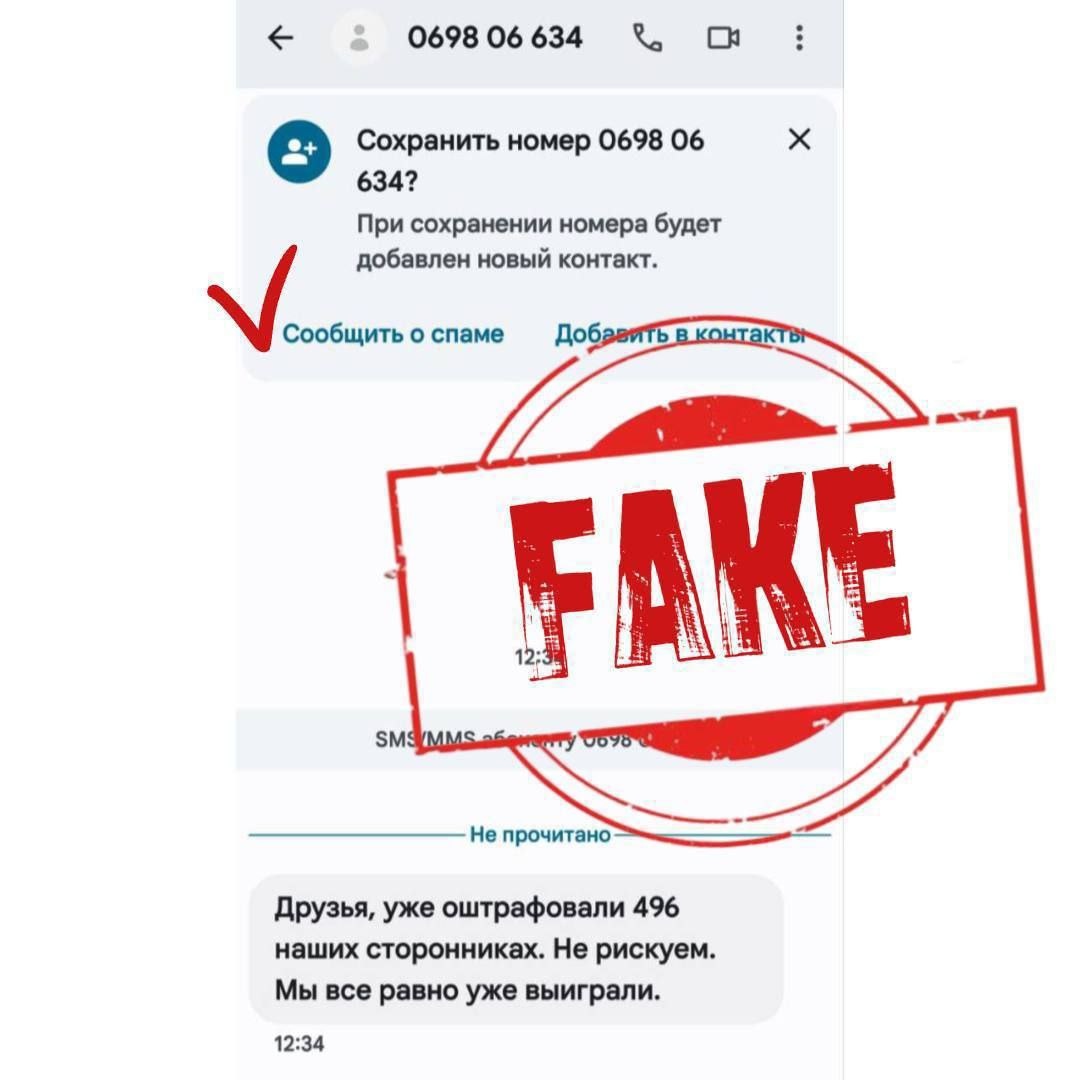Screen dimensions: 1080x1080
Task: Tap the SMS/MMS абоненту info bar
Action: (x=539, y=739)
